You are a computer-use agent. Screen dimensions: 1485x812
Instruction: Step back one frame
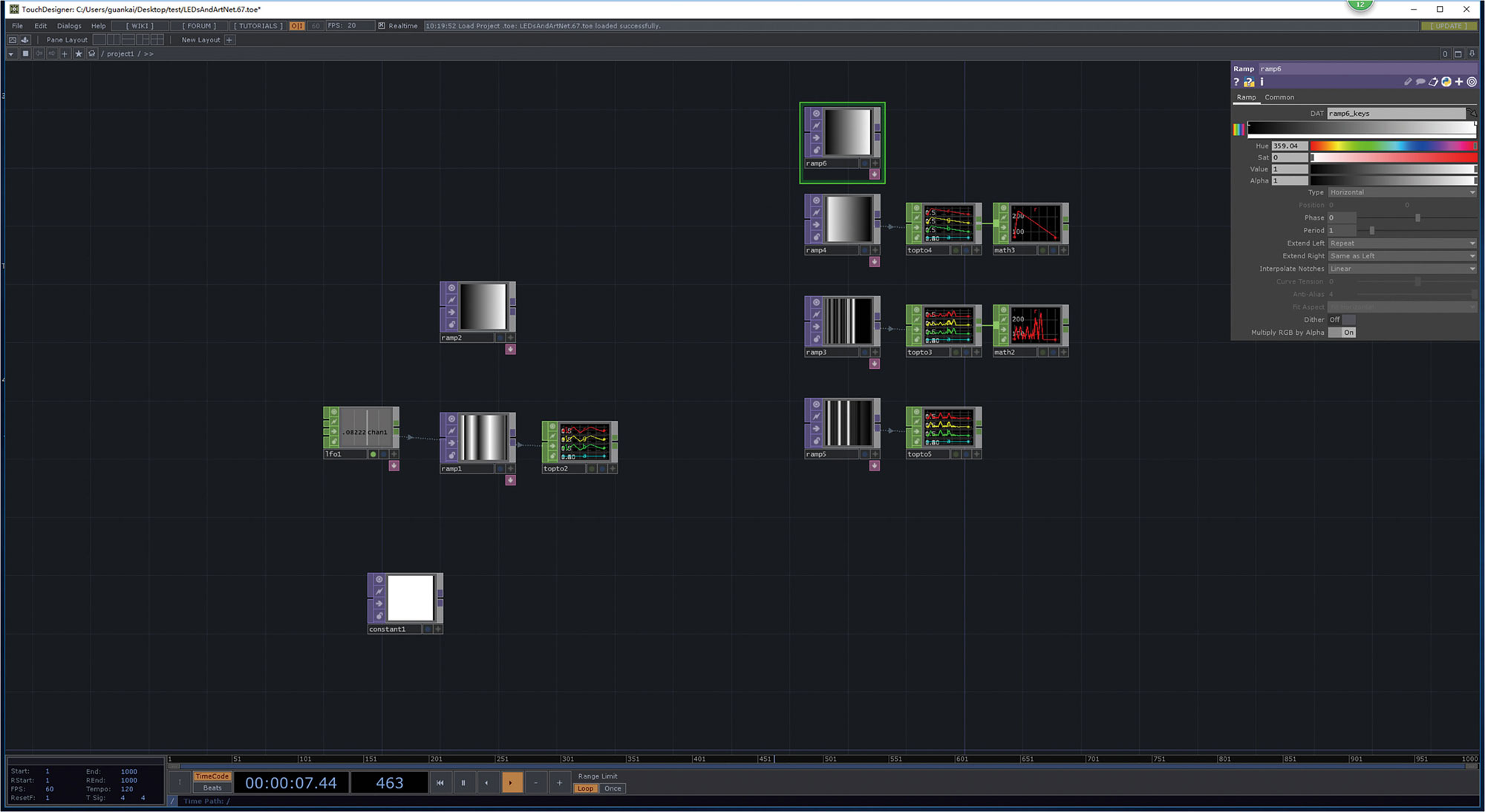click(x=536, y=783)
